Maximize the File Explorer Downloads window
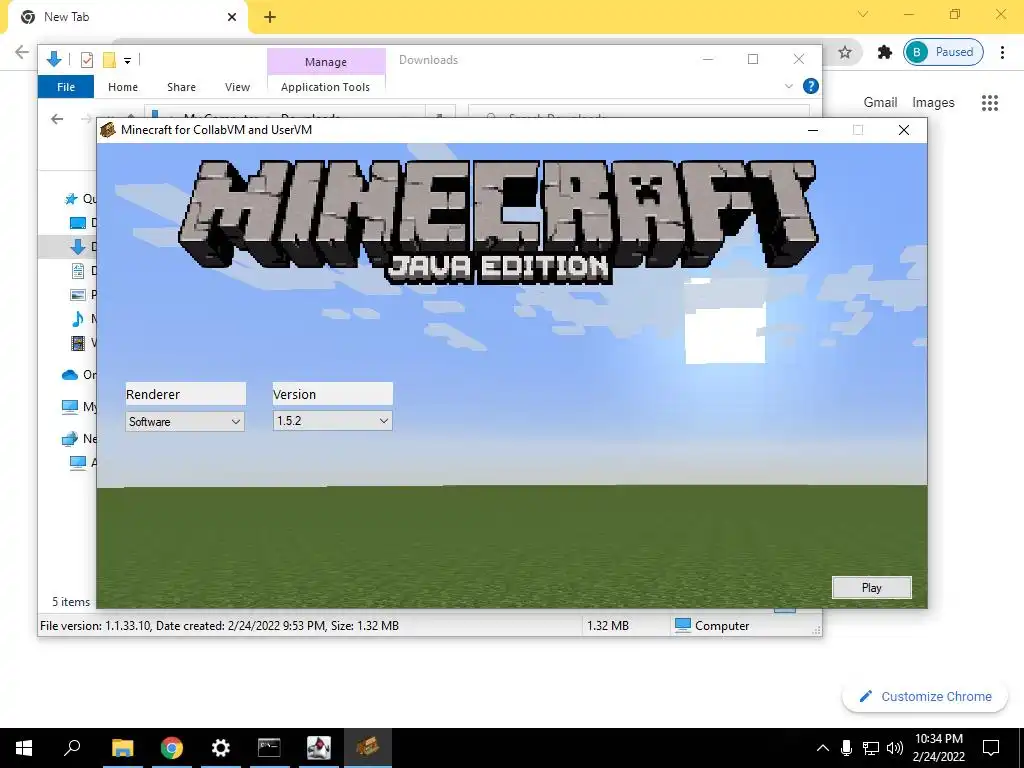Viewport: 1024px width, 768px height. [x=753, y=59]
